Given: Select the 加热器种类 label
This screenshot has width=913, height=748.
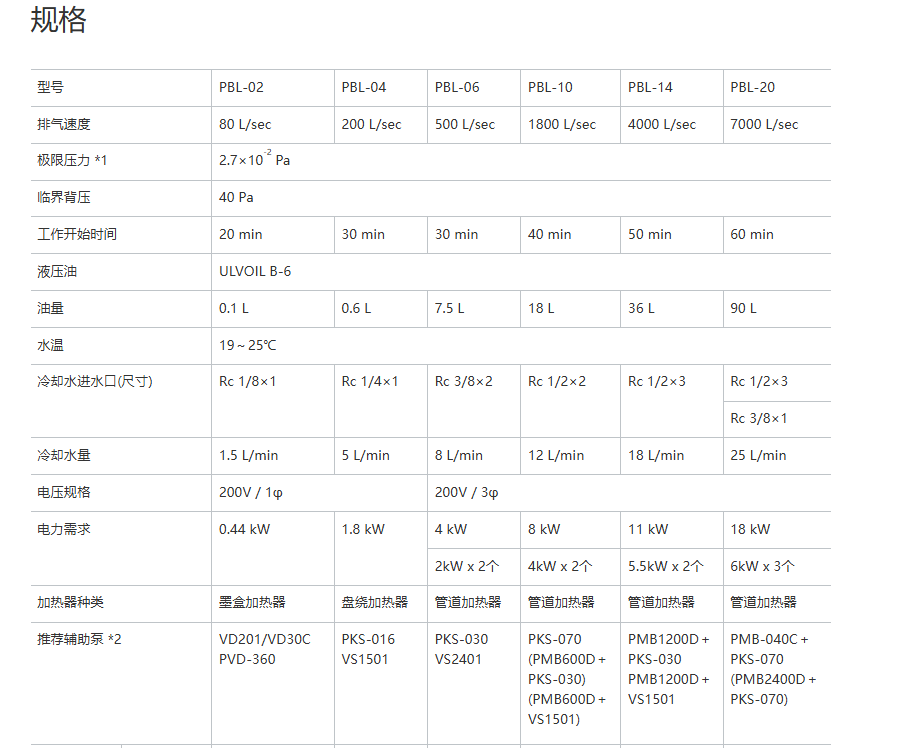Looking at the screenshot, I should pyautogui.click(x=70, y=602).
